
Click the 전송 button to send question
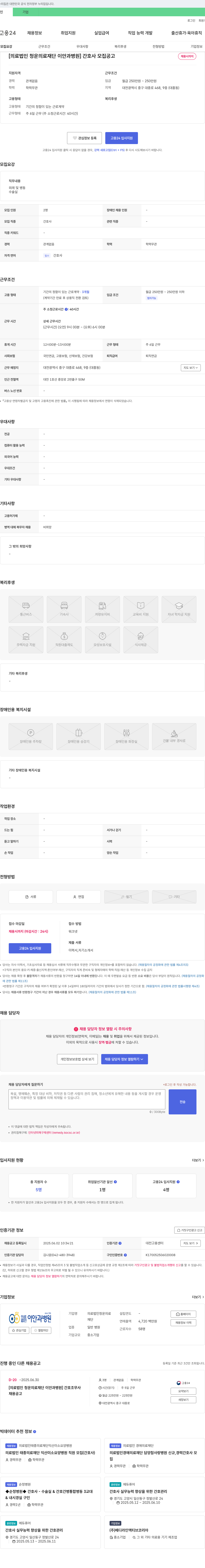click(183, 1102)
